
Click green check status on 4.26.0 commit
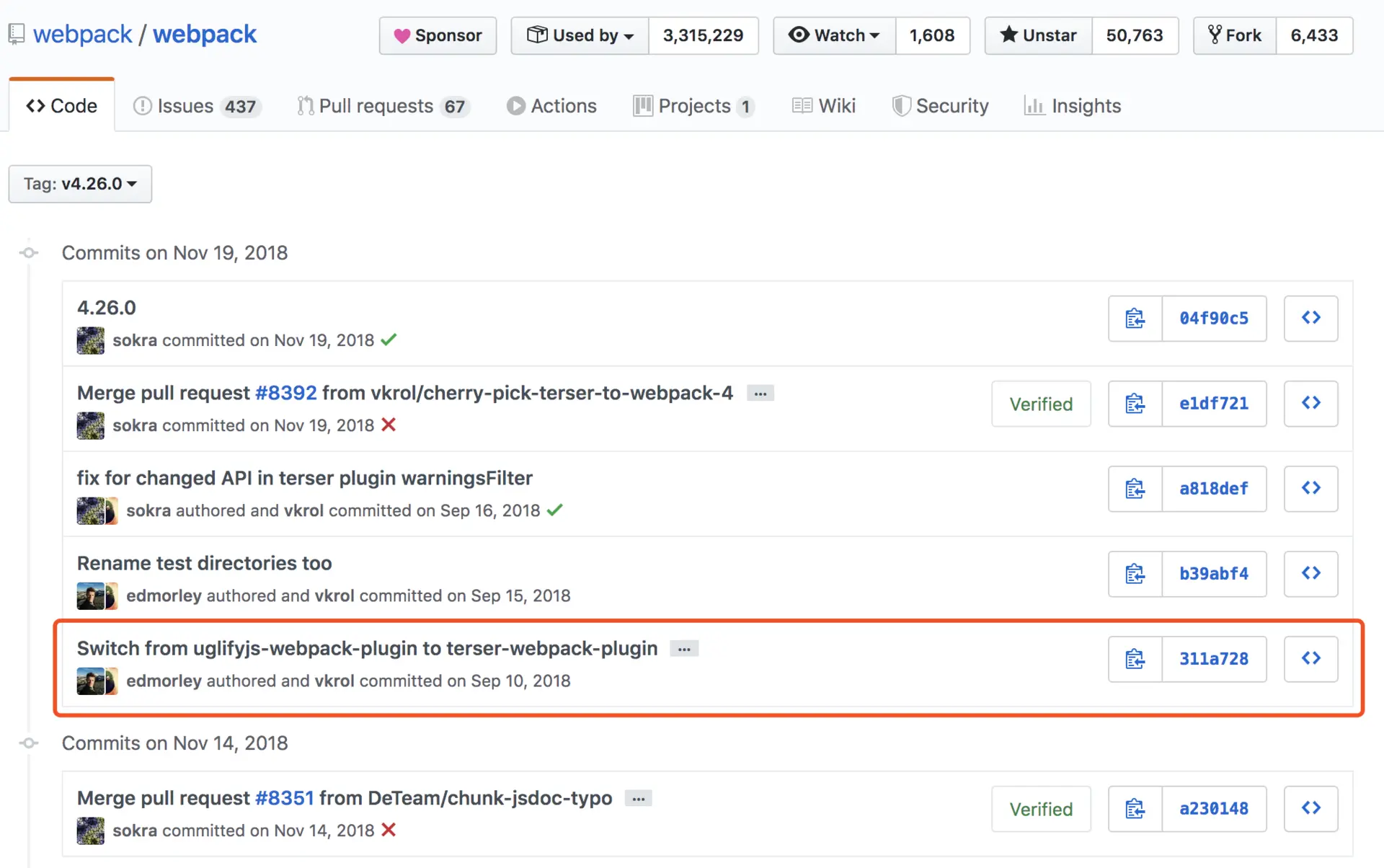[x=389, y=340]
